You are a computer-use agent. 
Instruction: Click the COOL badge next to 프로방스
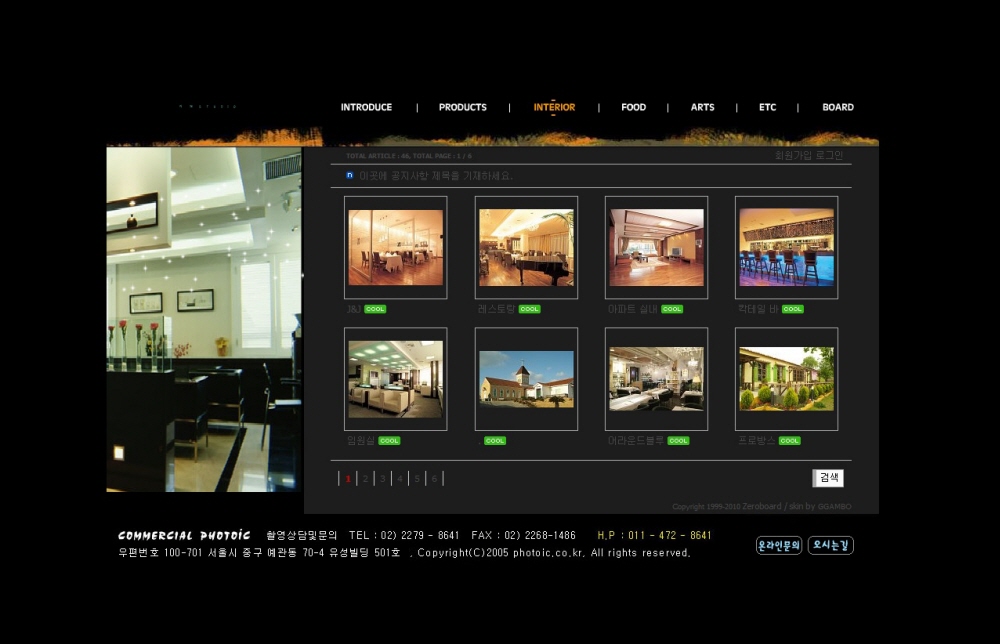tap(790, 441)
